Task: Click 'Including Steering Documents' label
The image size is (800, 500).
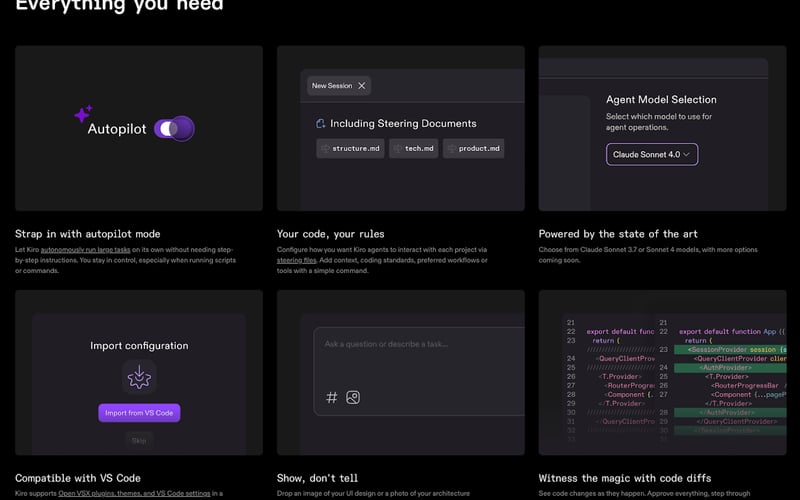Action: click(403, 123)
